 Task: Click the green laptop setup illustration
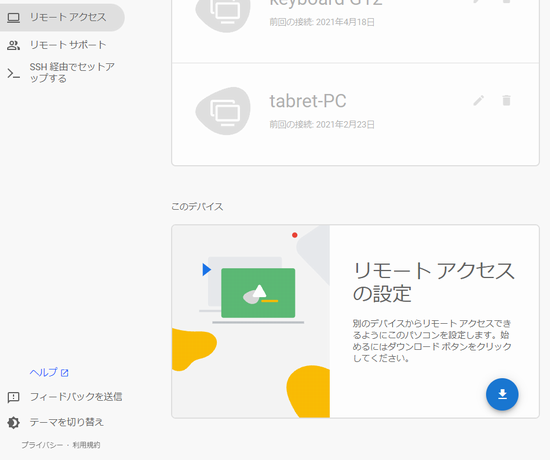[x=258, y=293]
